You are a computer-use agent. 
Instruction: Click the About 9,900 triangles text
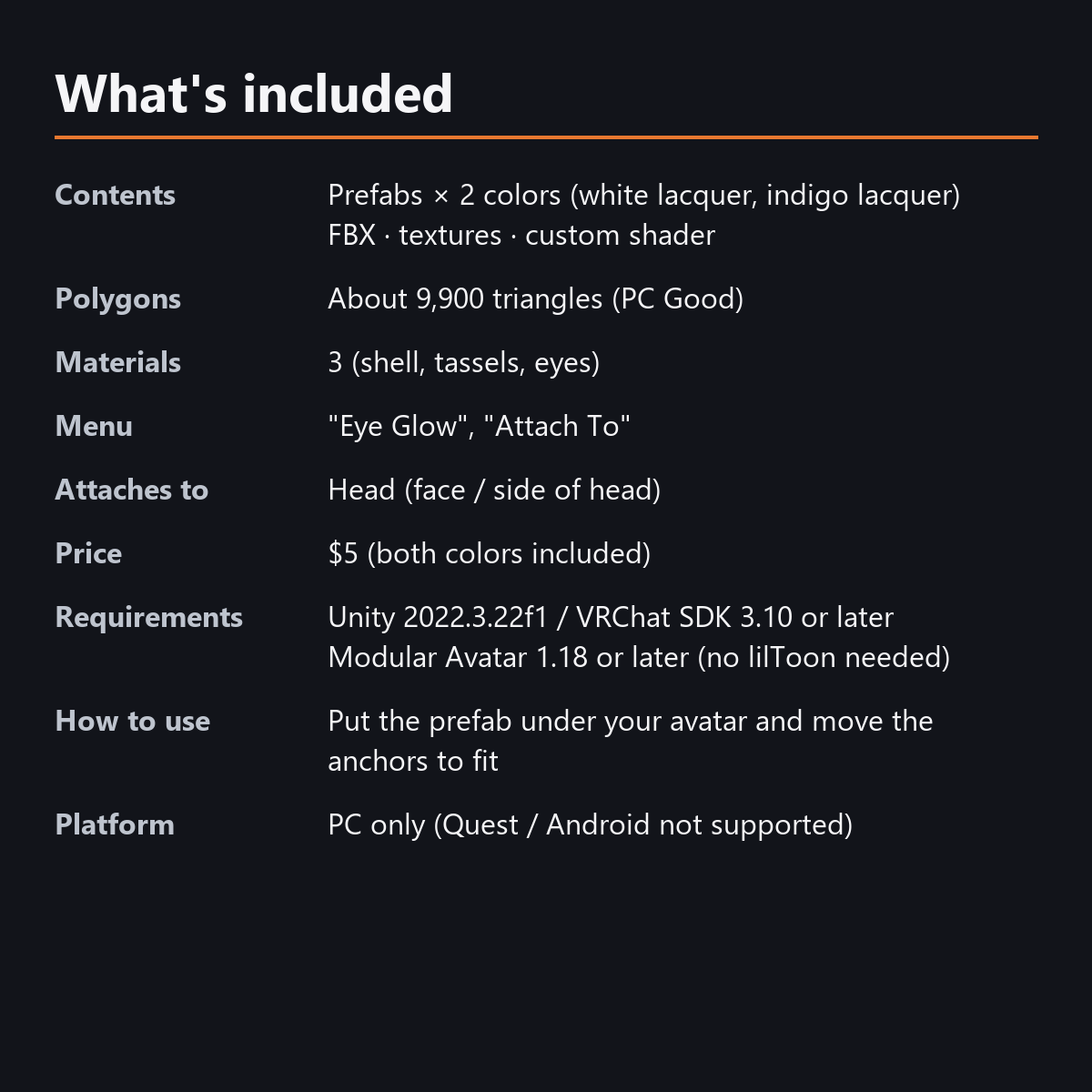coord(536,298)
